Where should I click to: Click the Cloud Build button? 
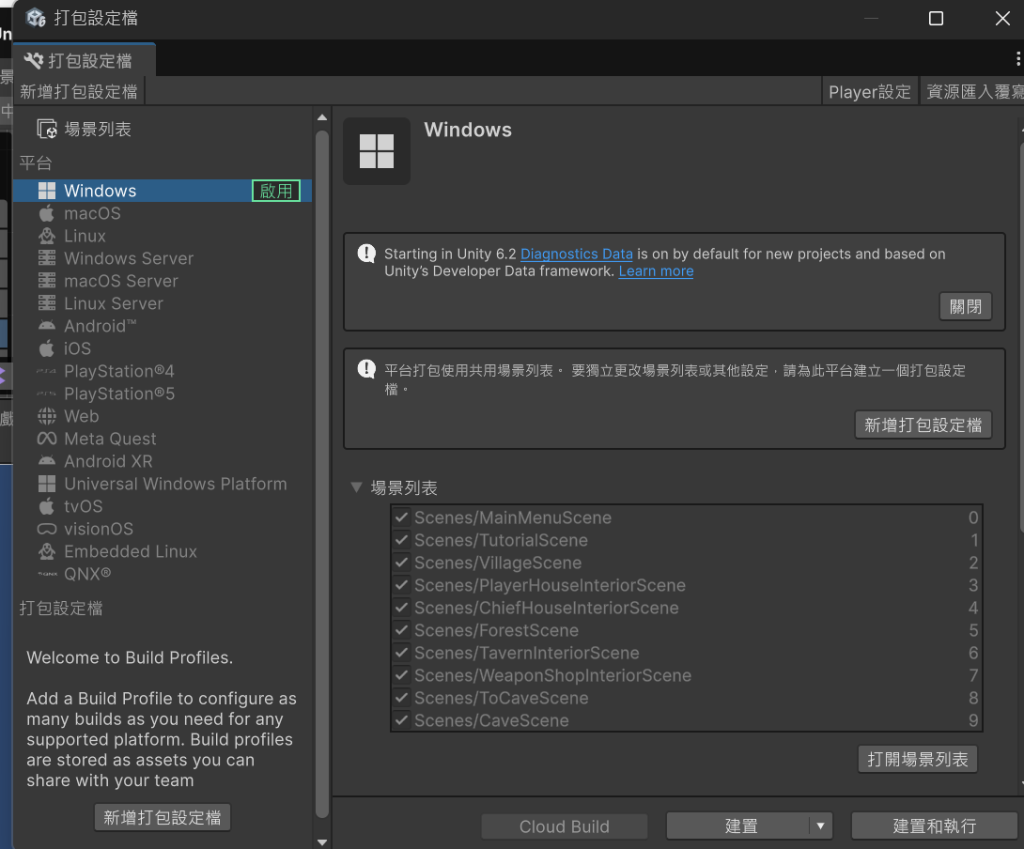point(564,827)
